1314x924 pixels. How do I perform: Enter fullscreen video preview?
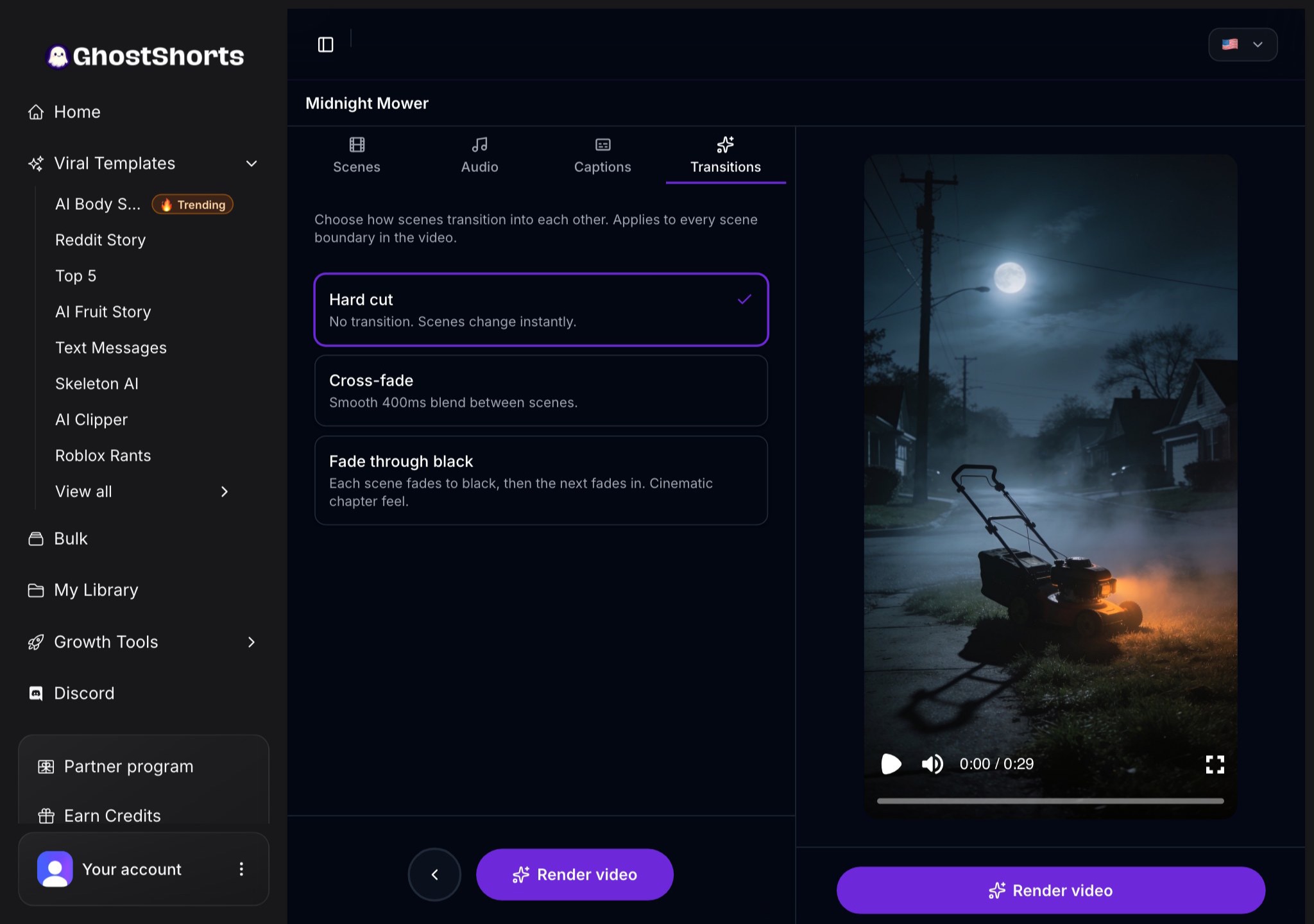[1215, 764]
